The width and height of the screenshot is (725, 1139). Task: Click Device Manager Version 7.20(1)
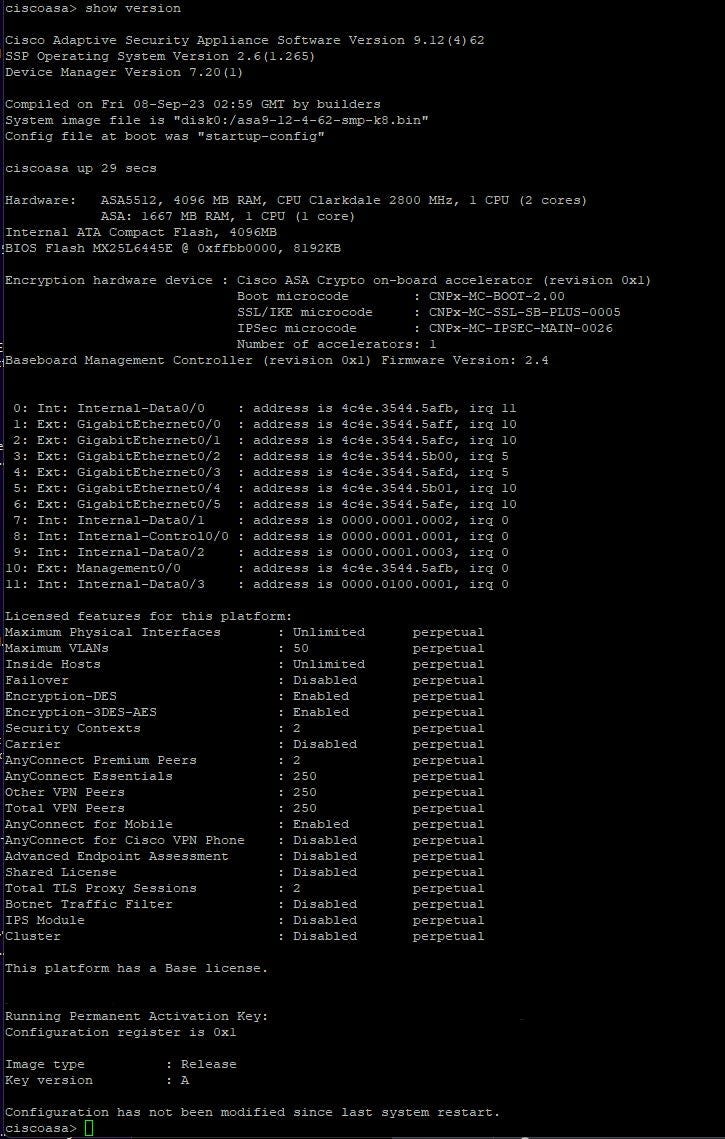[124, 73]
